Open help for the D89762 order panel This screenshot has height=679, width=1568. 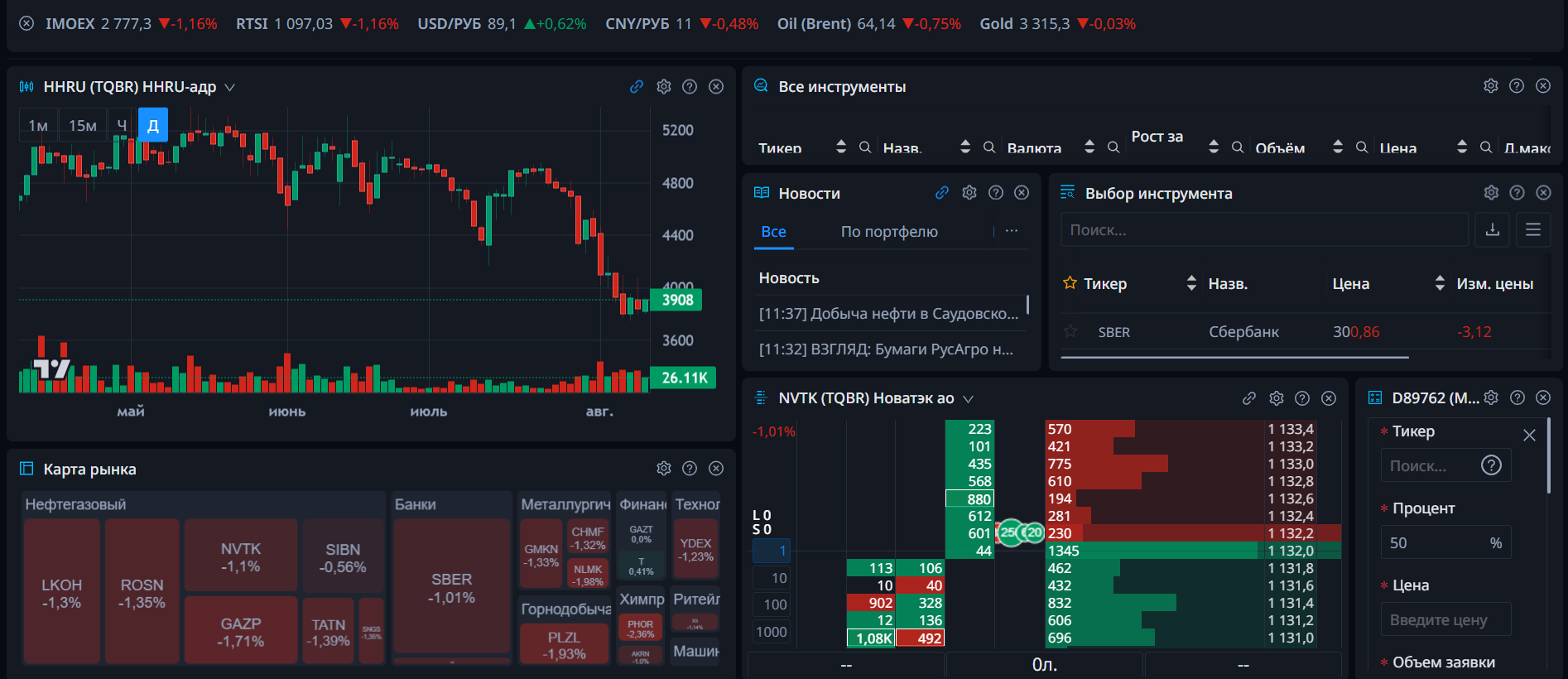1517,397
